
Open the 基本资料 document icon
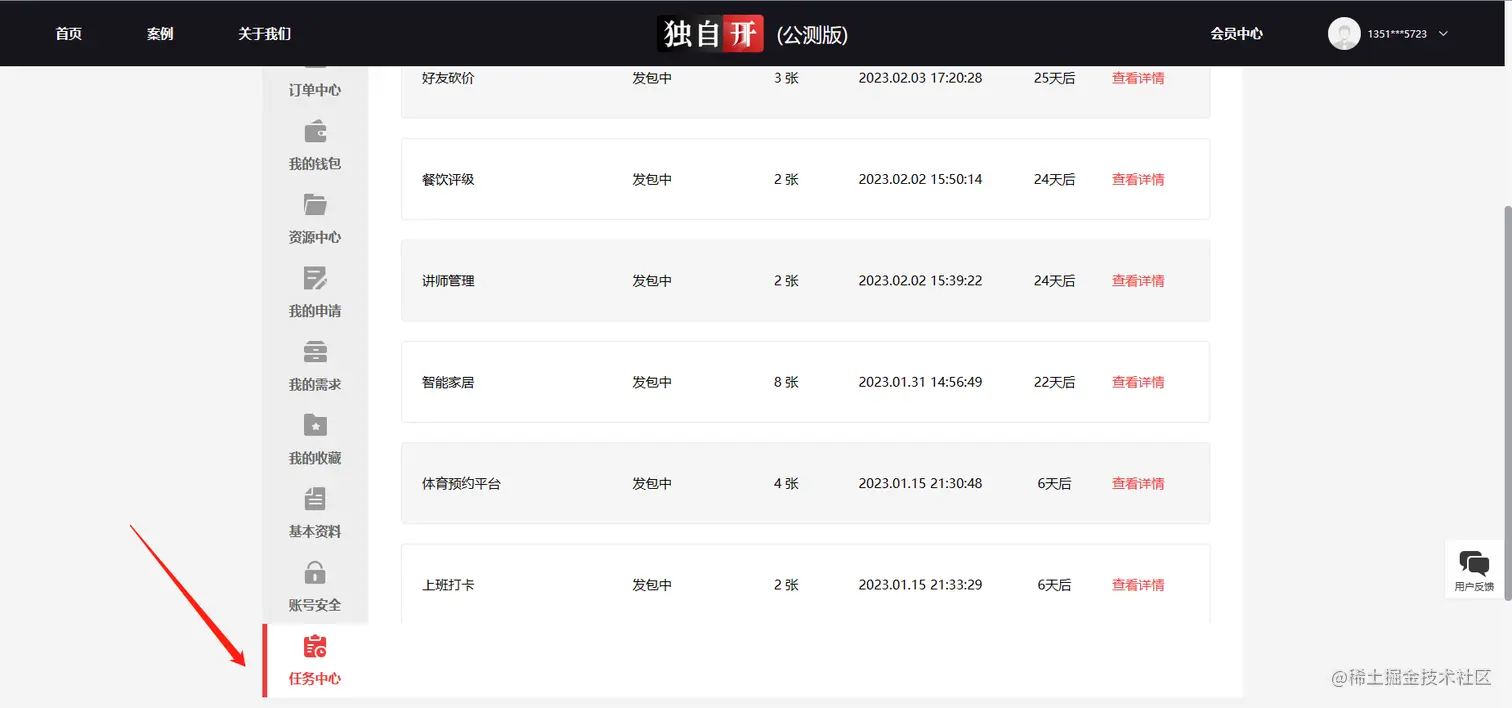[x=315, y=499]
